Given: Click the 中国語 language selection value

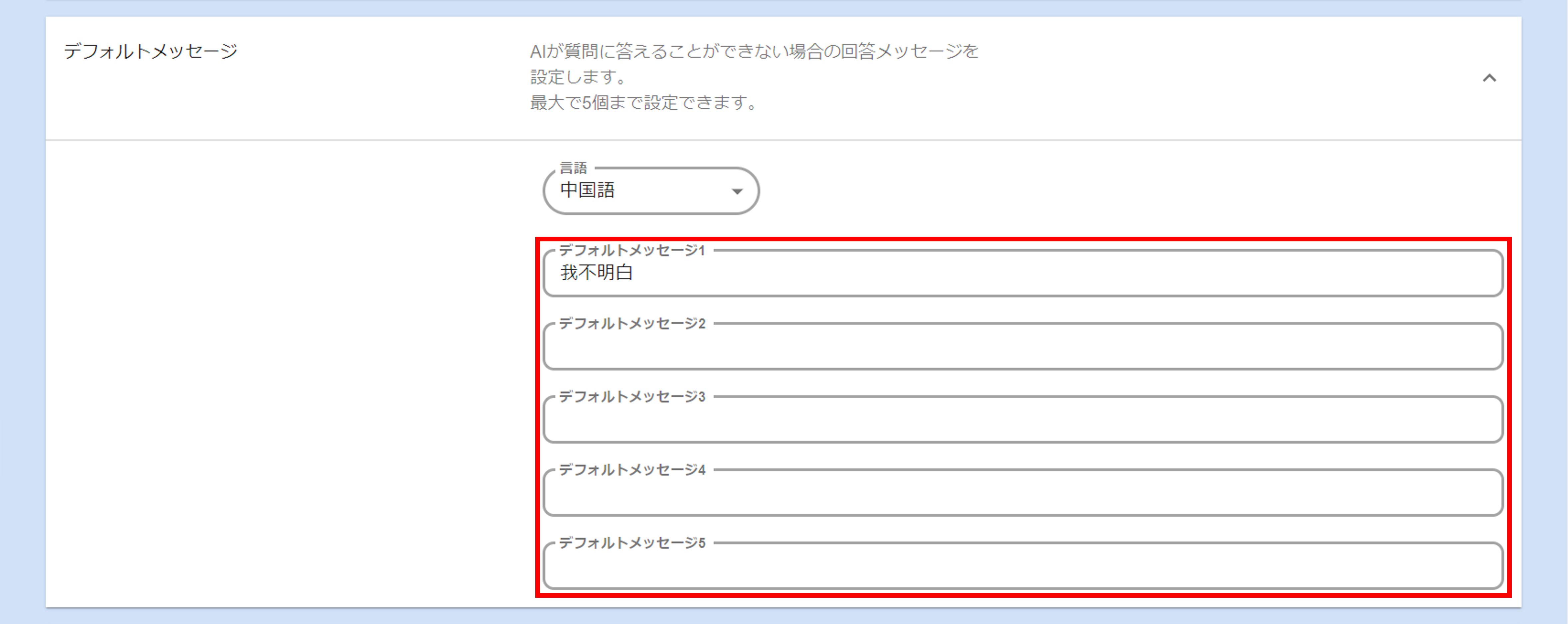Looking at the screenshot, I should coord(588,190).
